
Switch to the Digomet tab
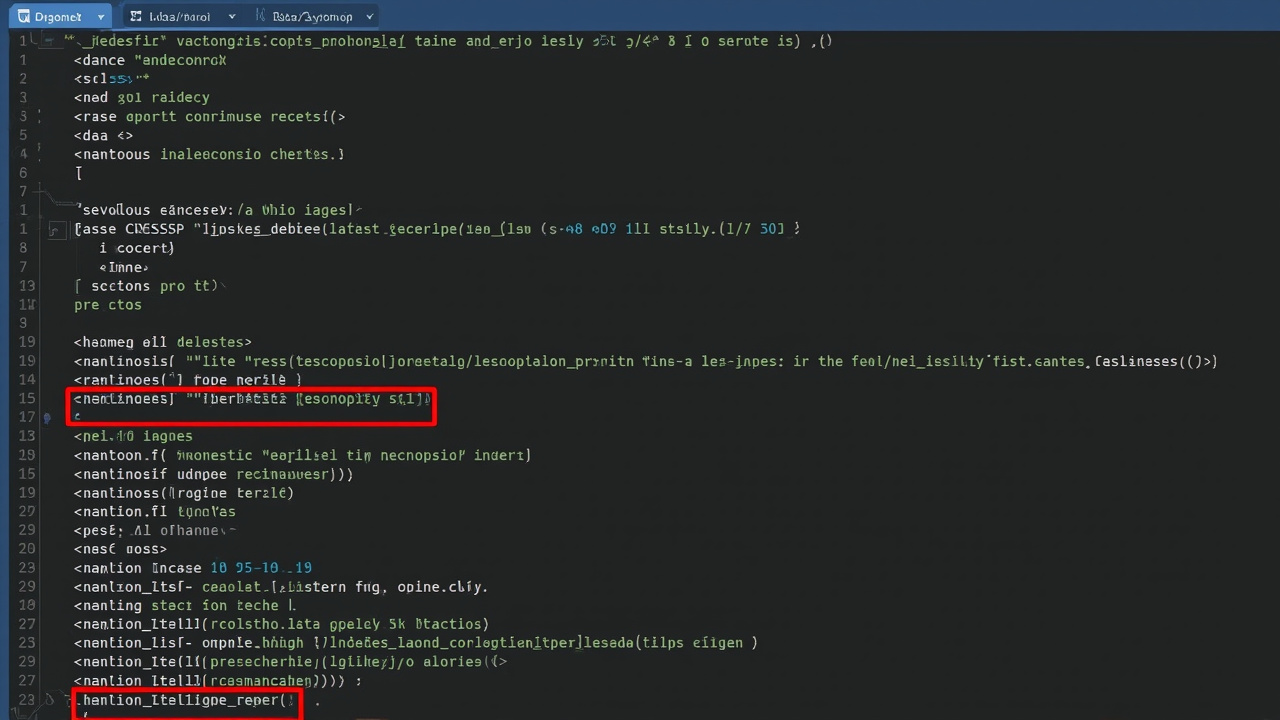[61, 17]
